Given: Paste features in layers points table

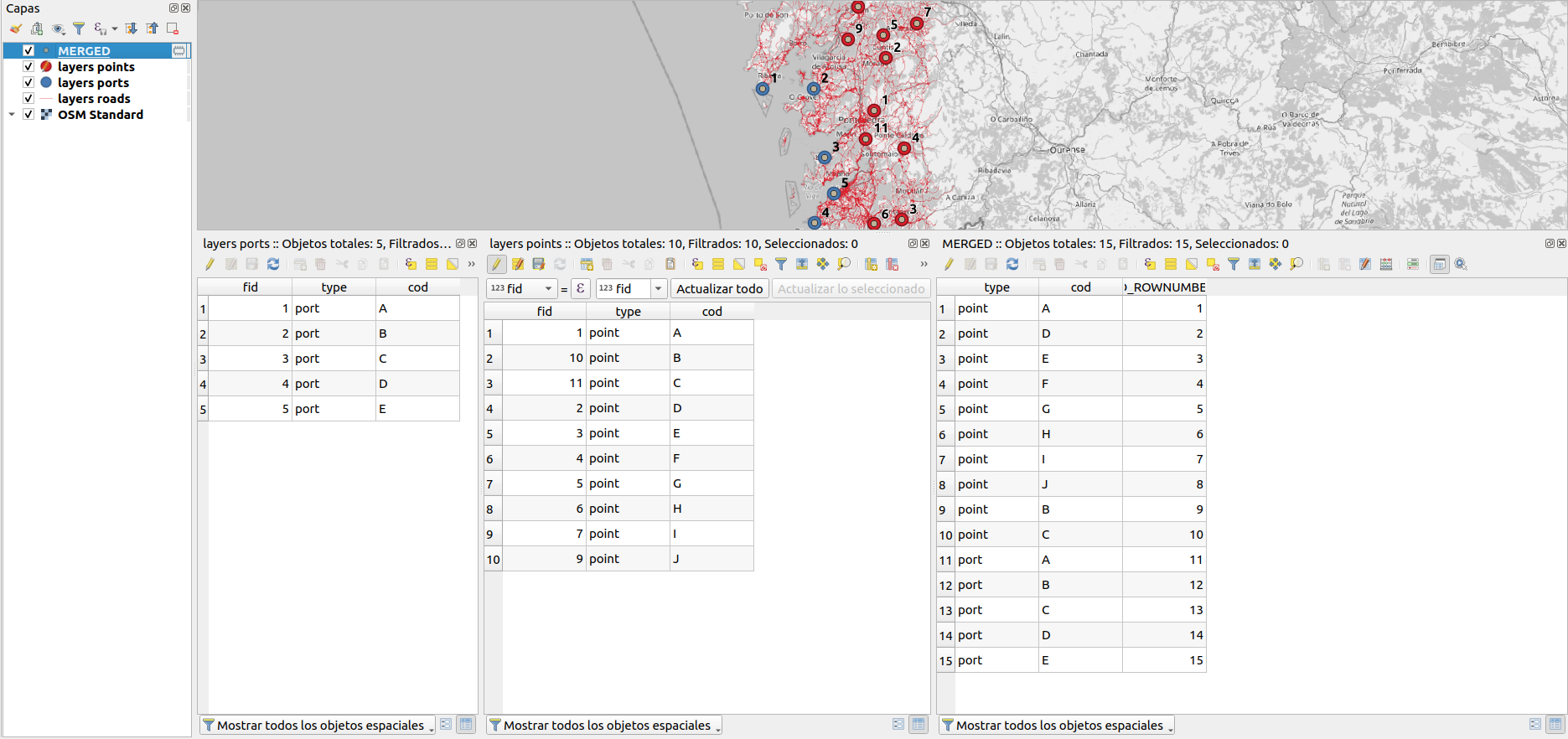Looking at the screenshot, I should click(x=670, y=264).
